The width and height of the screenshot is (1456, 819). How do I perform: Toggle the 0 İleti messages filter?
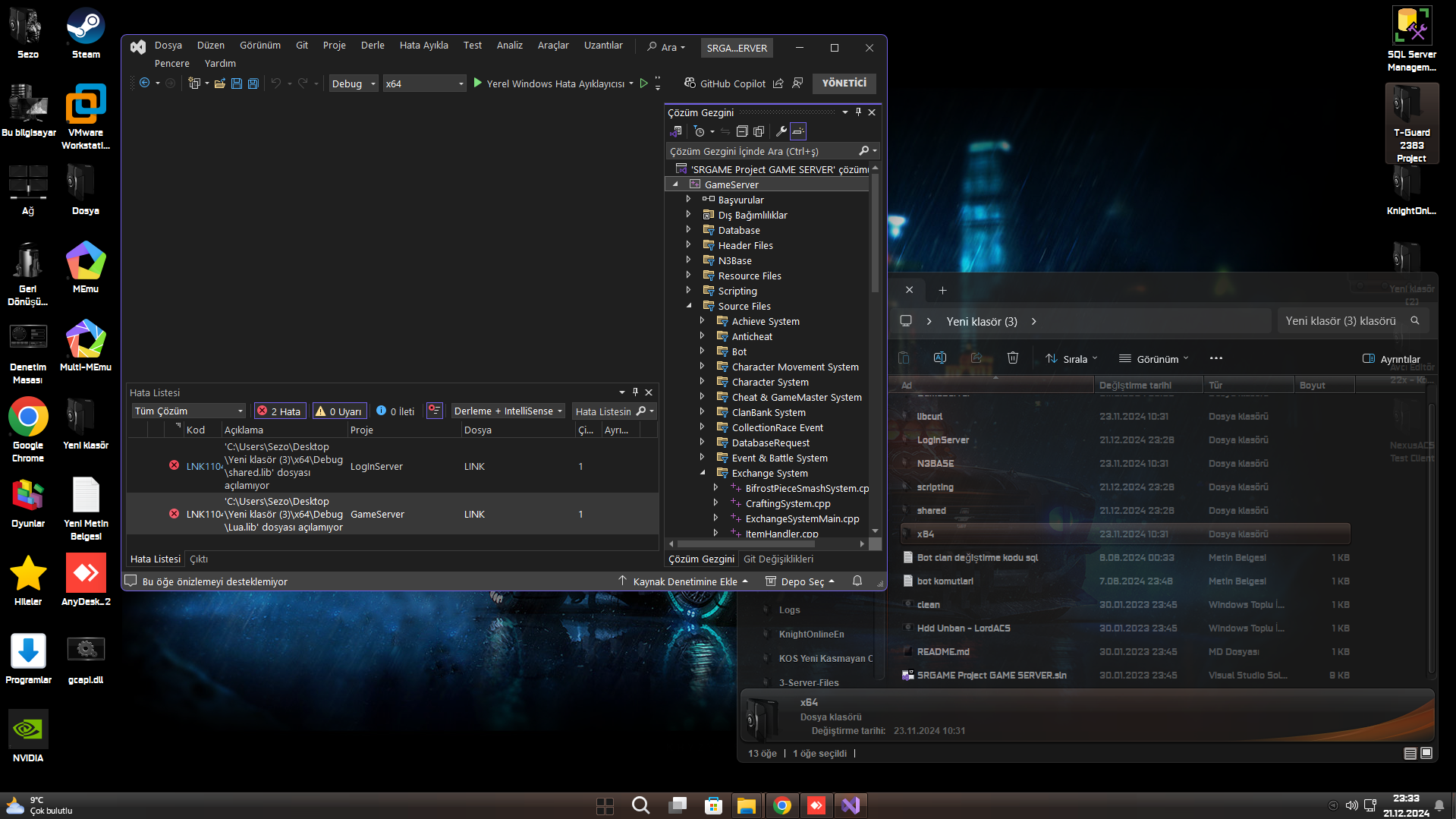tap(396, 411)
